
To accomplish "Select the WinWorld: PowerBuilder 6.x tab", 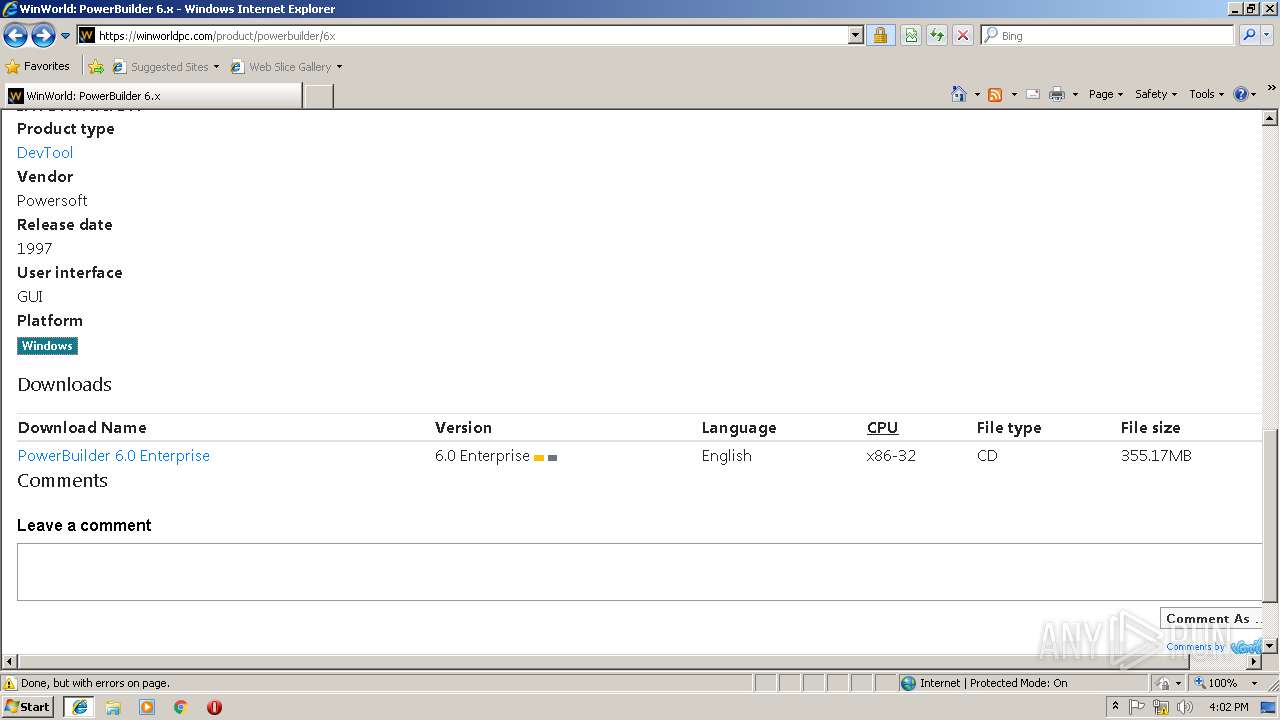I will pos(152,96).
